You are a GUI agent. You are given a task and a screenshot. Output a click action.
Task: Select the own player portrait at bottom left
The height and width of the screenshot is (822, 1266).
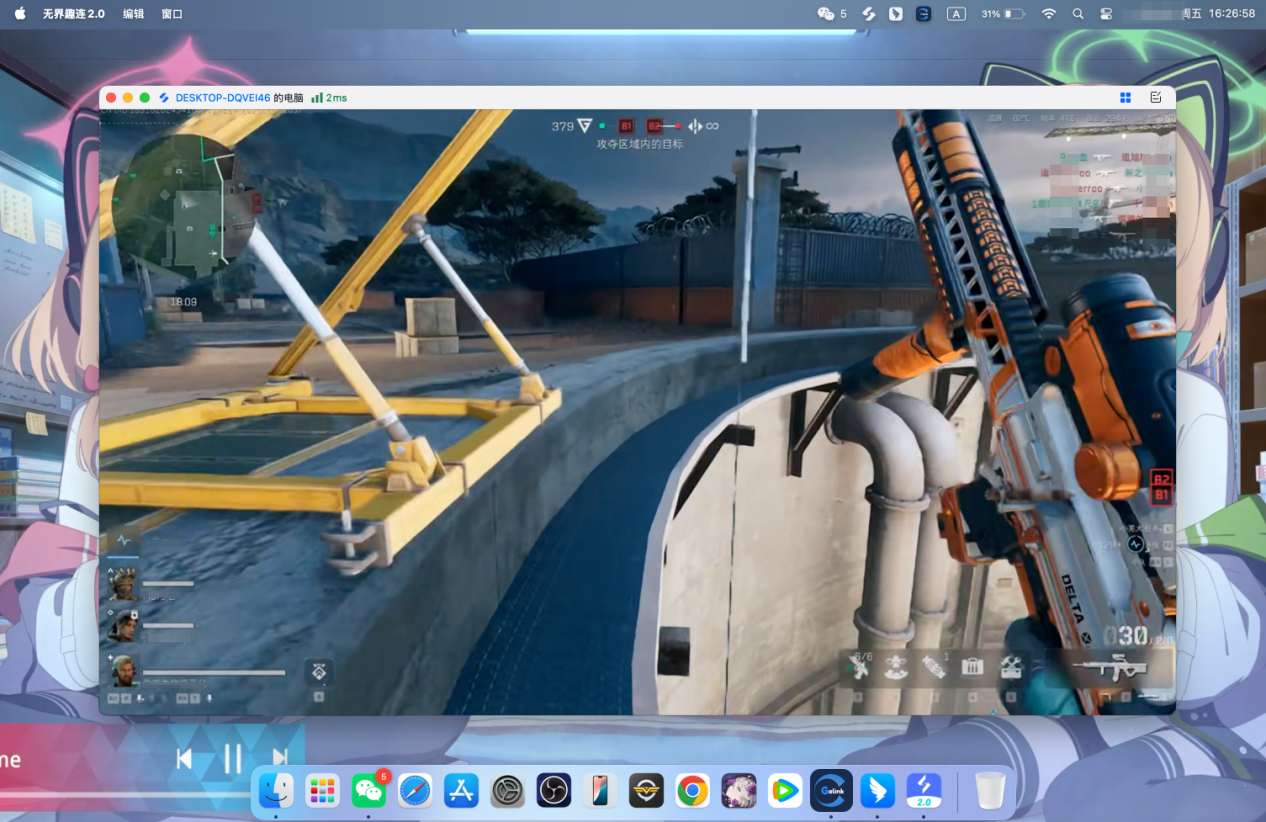click(x=123, y=670)
